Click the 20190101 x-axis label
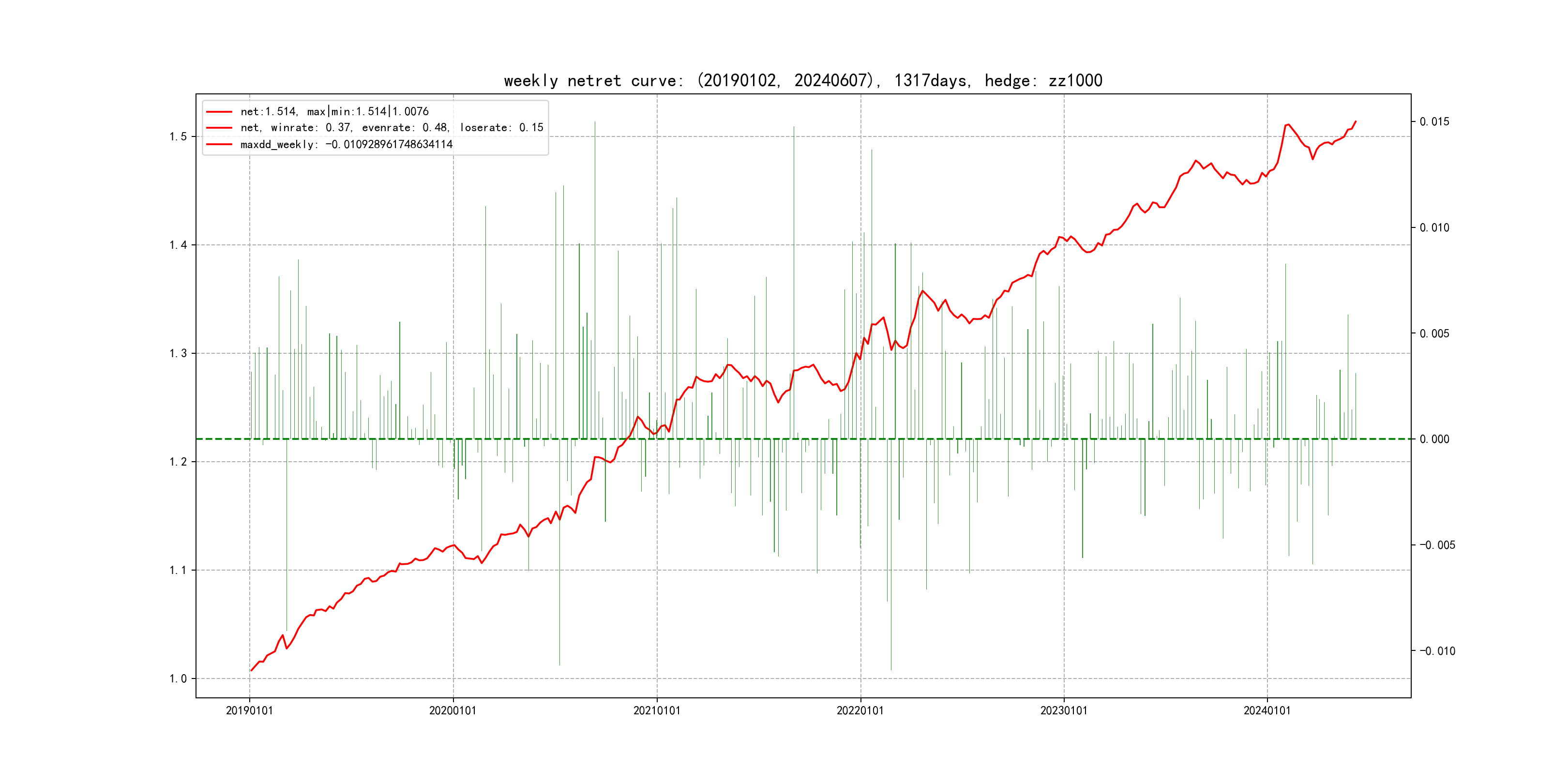The width and height of the screenshot is (1568, 784). click(x=250, y=710)
